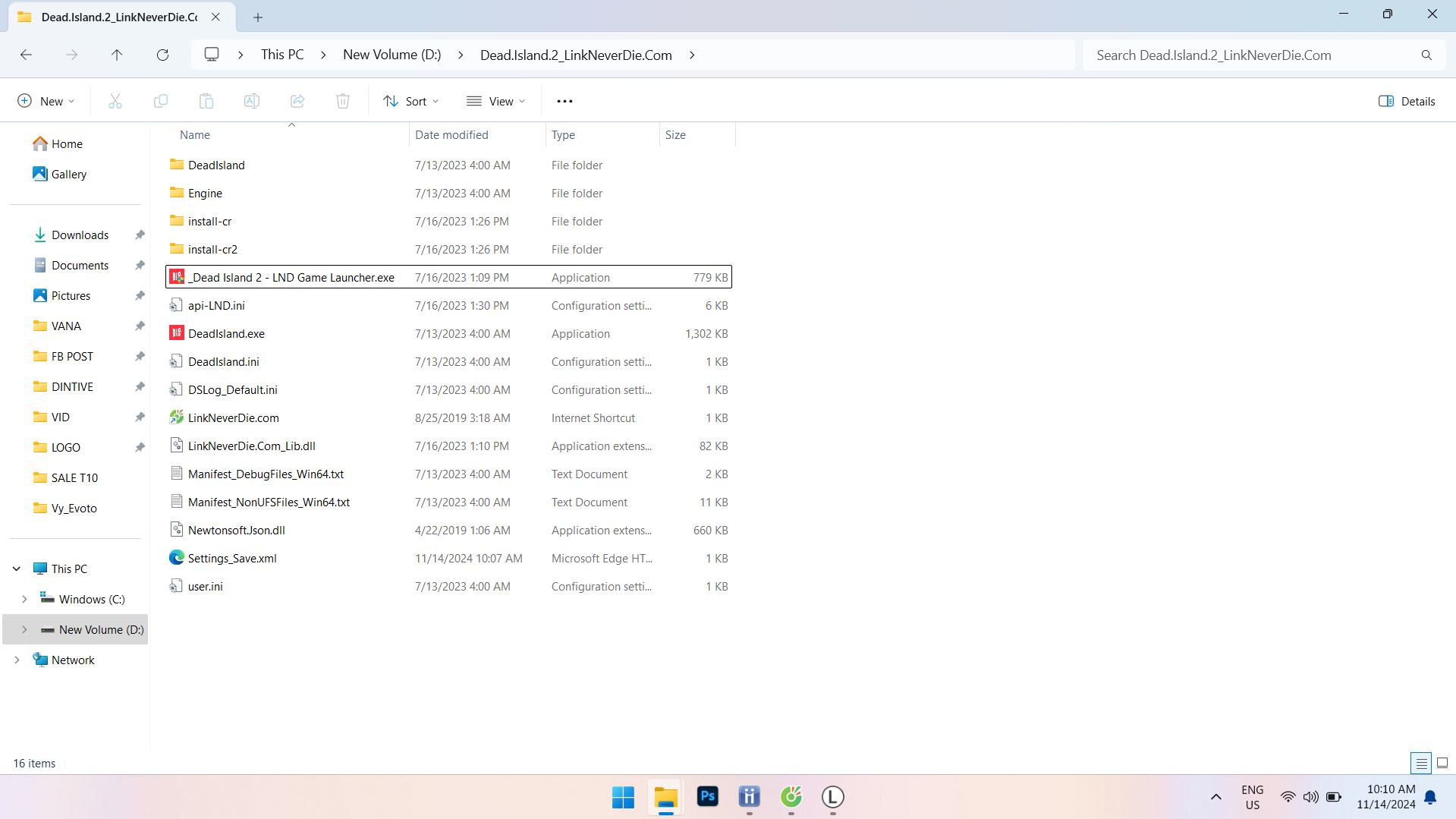Click the Refresh icon in navigation bar

pos(162,55)
